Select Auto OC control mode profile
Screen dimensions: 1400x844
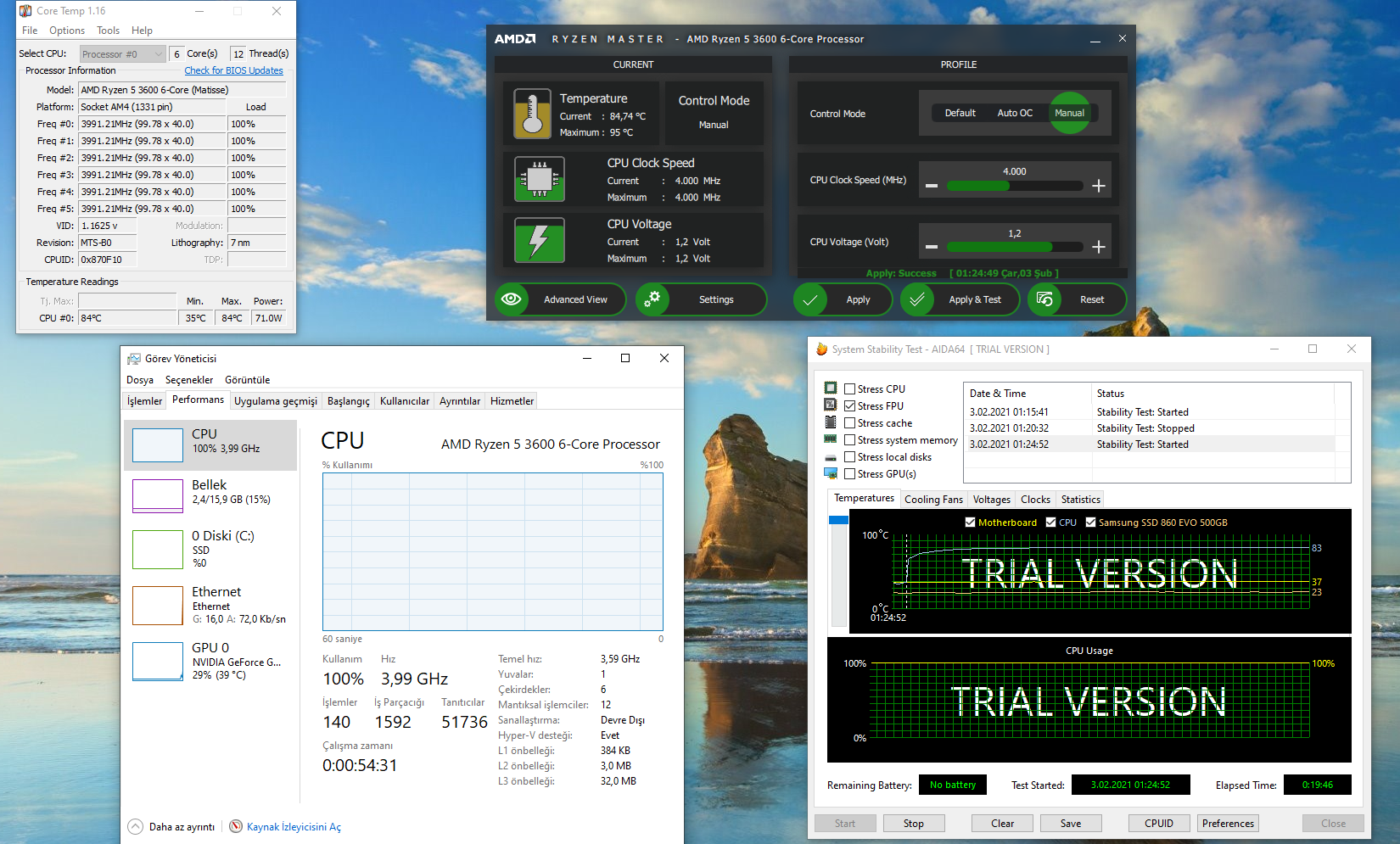pos(1015,113)
